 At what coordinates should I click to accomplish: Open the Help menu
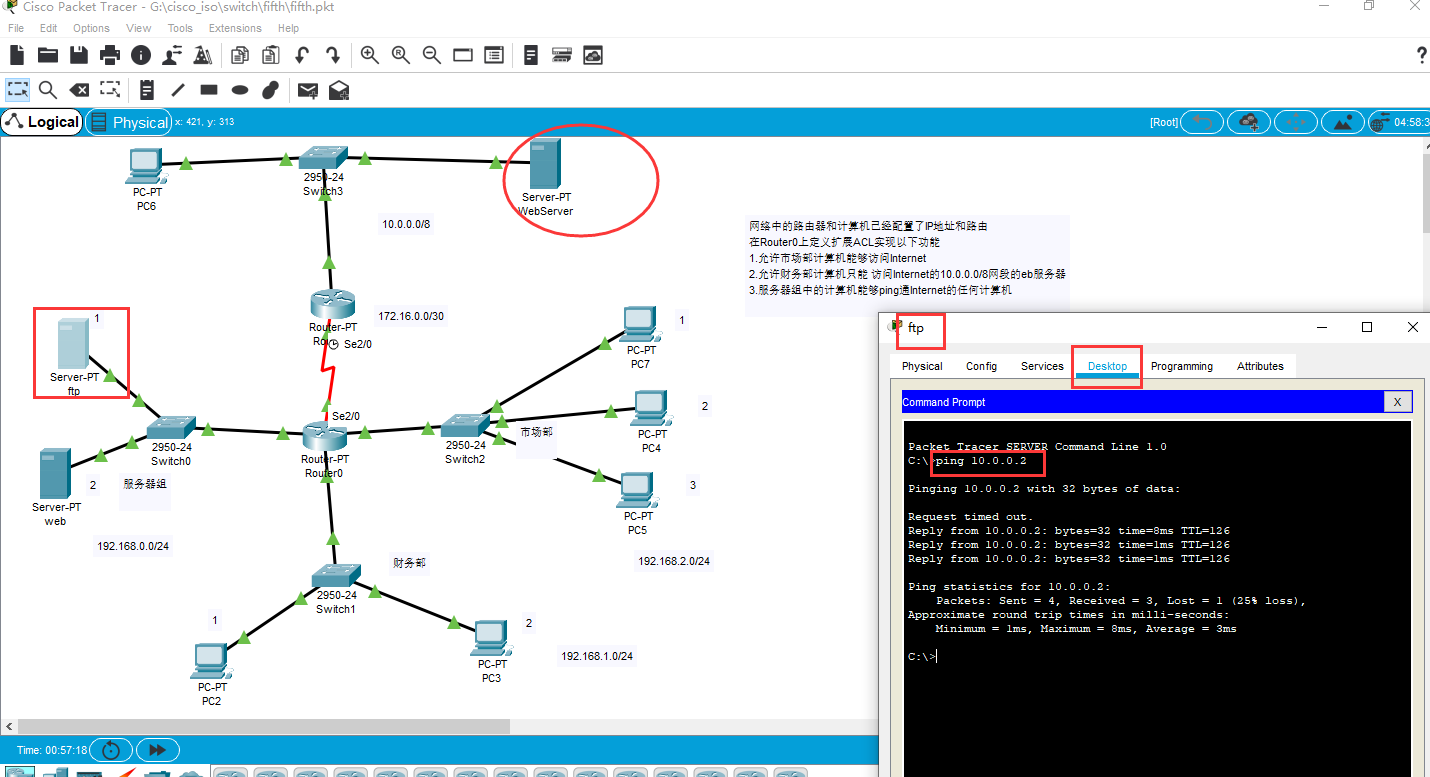tap(288, 28)
